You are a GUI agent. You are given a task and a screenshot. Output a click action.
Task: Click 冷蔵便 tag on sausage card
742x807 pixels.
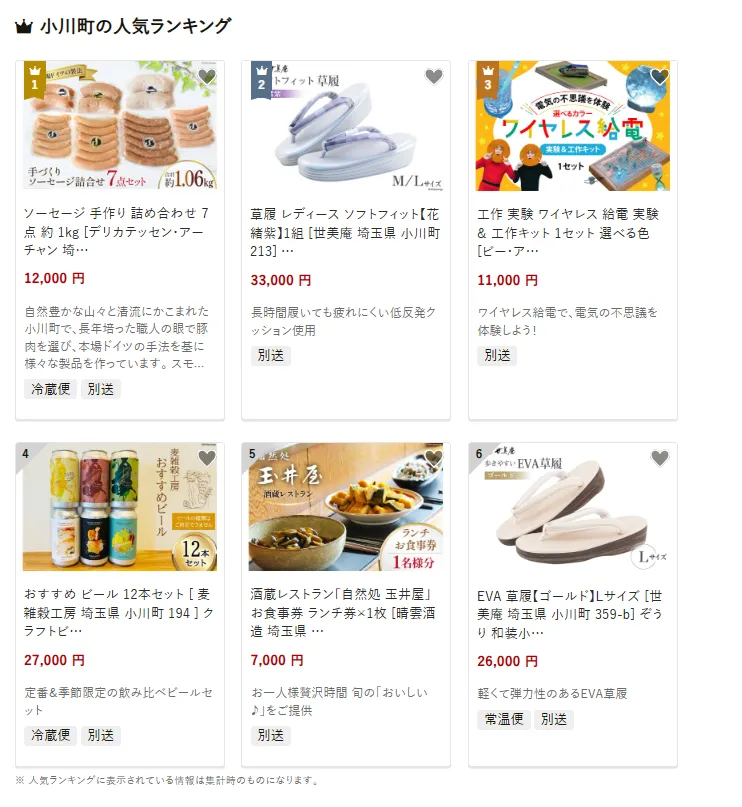pos(50,389)
